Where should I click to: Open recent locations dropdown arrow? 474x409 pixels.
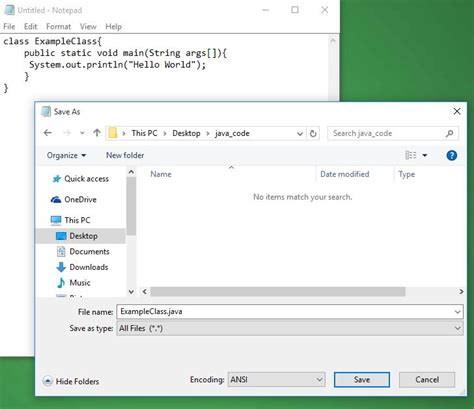[82, 133]
